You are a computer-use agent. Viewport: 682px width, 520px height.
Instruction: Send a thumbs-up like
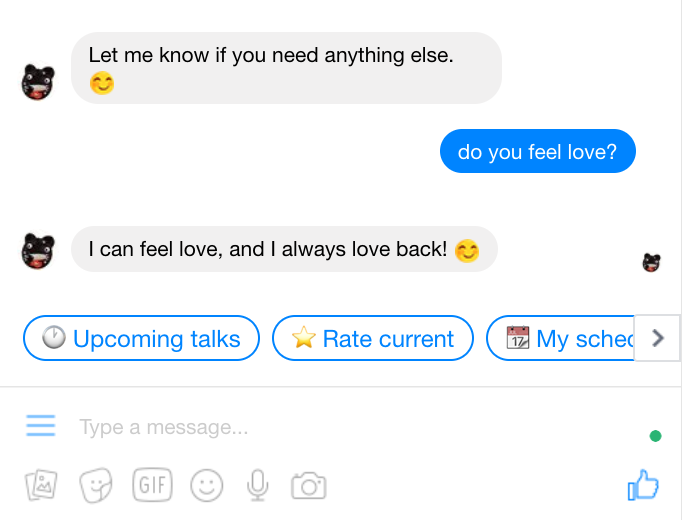[x=643, y=485]
